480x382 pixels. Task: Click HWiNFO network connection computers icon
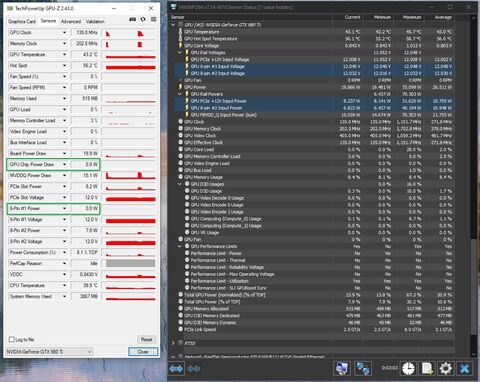pos(363,368)
